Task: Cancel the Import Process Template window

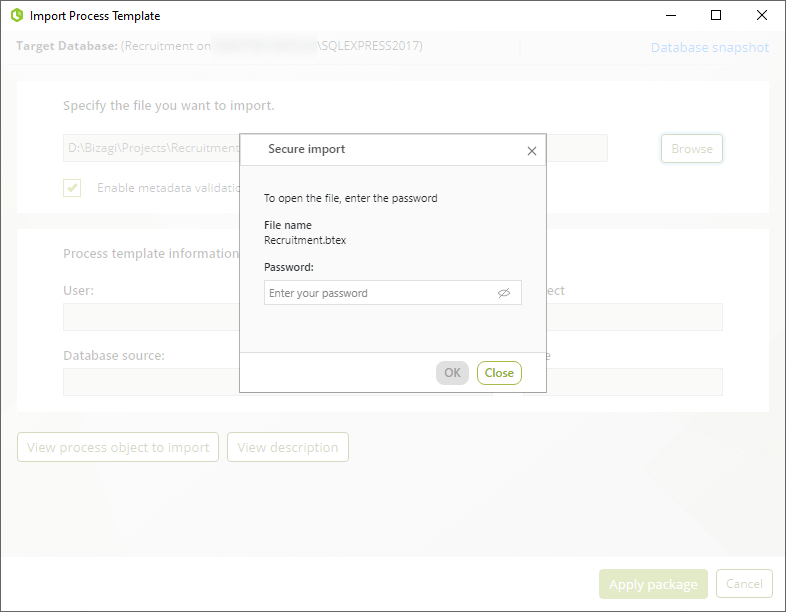Action: (x=744, y=583)
